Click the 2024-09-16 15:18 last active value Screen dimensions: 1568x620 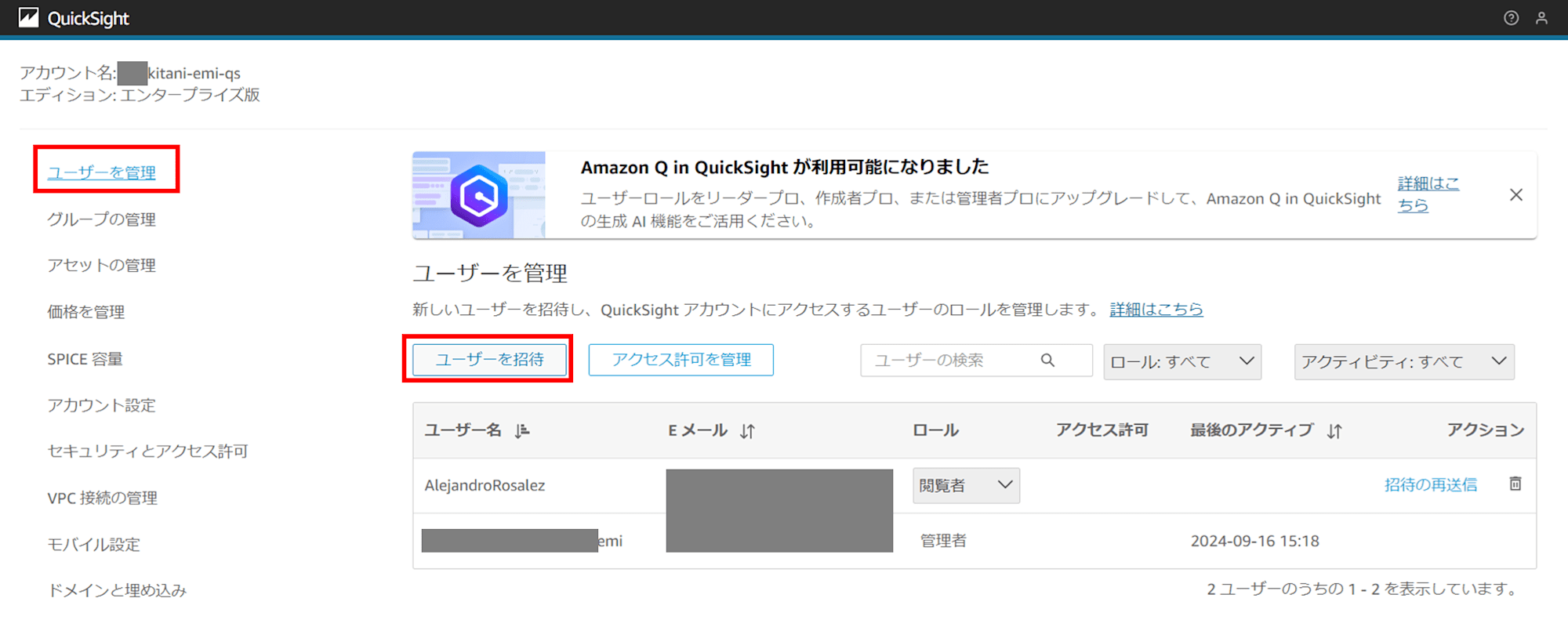coord(1254,541)
